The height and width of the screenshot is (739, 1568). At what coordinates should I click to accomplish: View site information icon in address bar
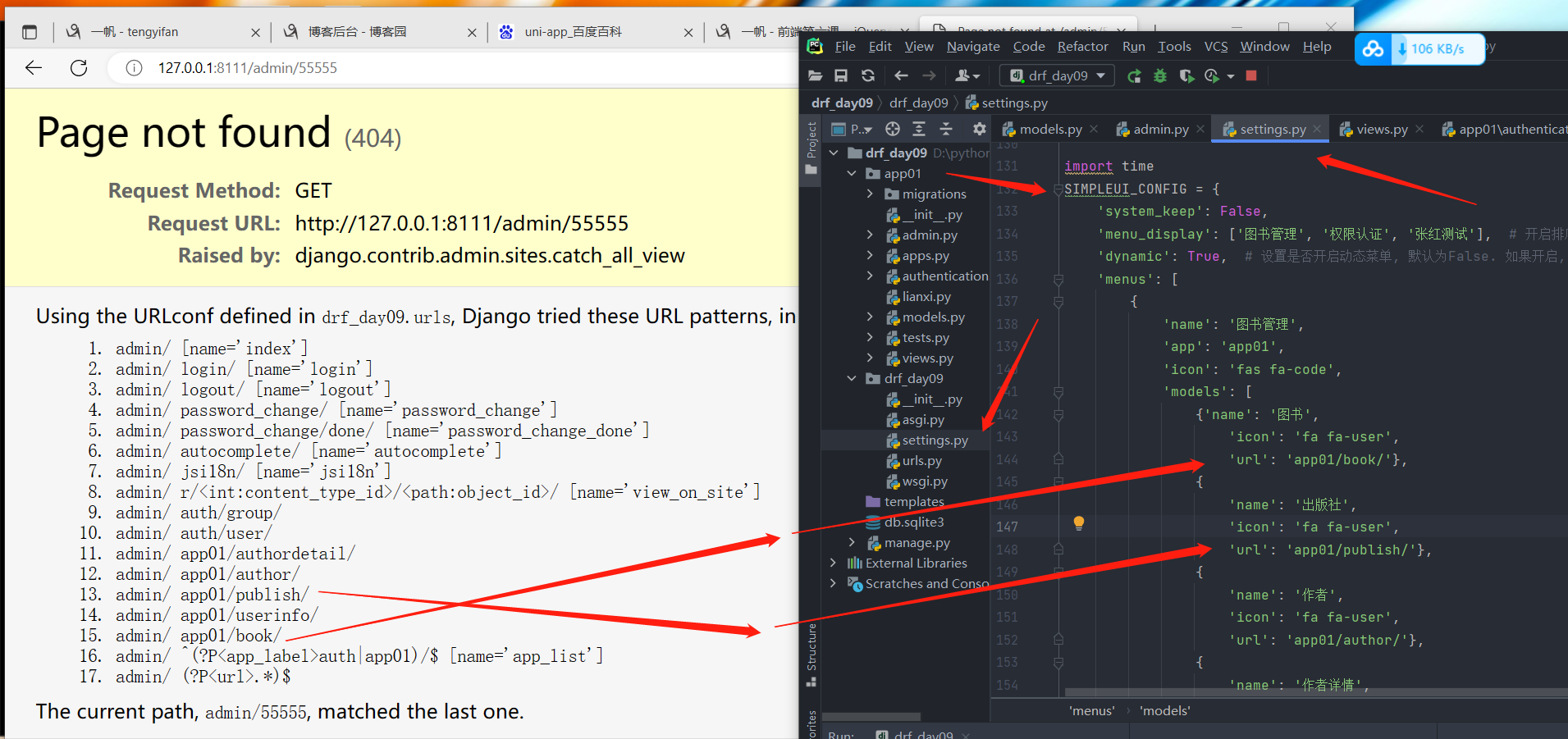click(134, 68)
